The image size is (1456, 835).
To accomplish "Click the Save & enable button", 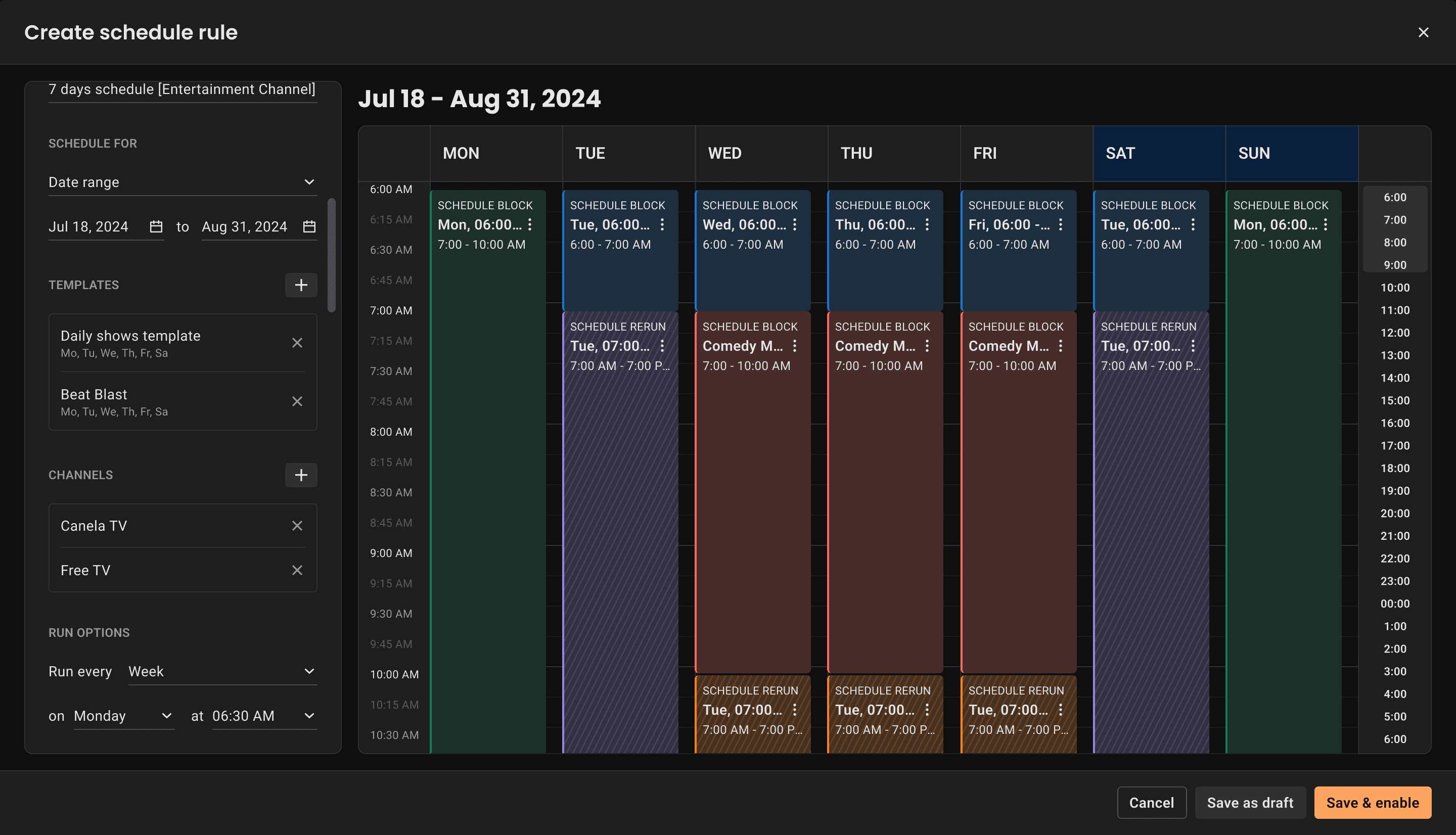I will tap(1372, 802).
